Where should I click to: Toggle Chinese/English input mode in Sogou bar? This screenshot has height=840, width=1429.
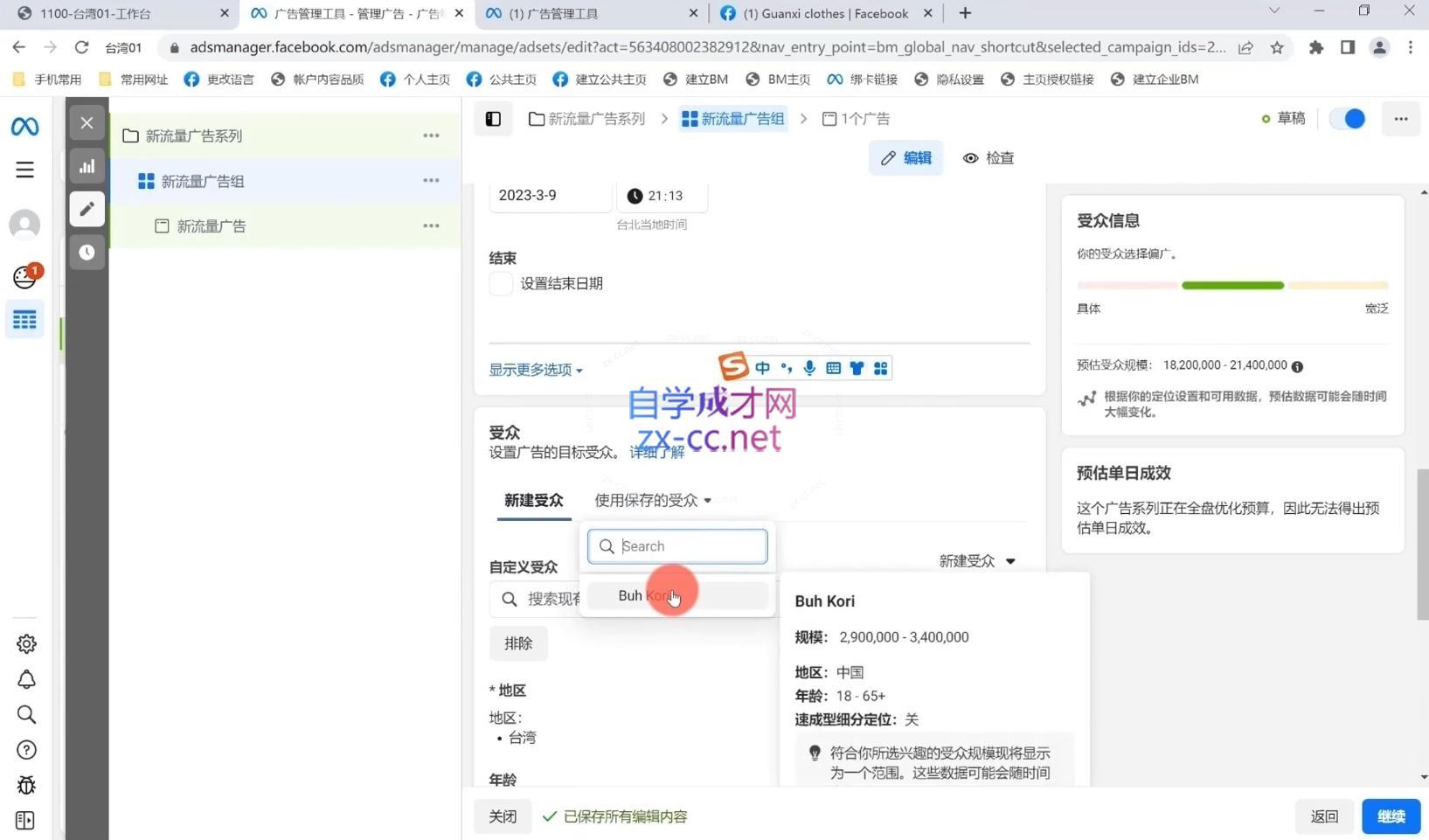point(762,368)
